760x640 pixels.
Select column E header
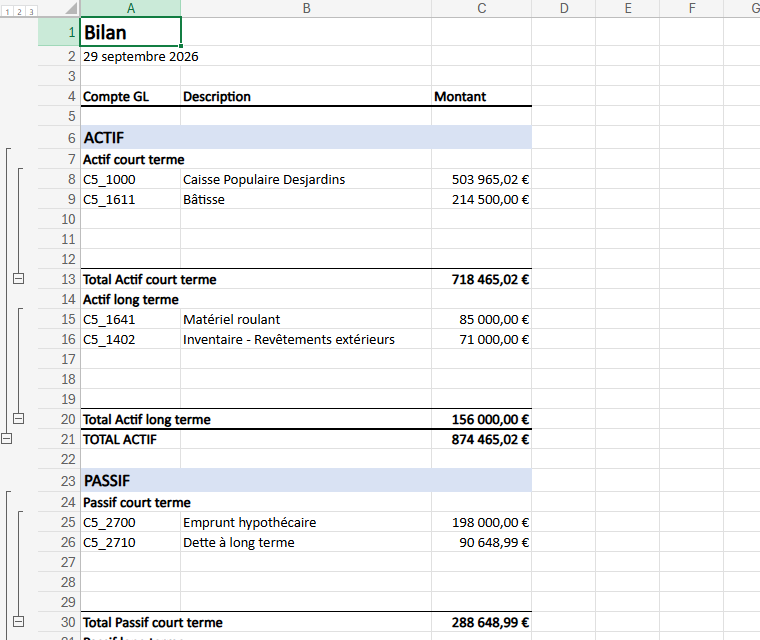click(628, 8)
